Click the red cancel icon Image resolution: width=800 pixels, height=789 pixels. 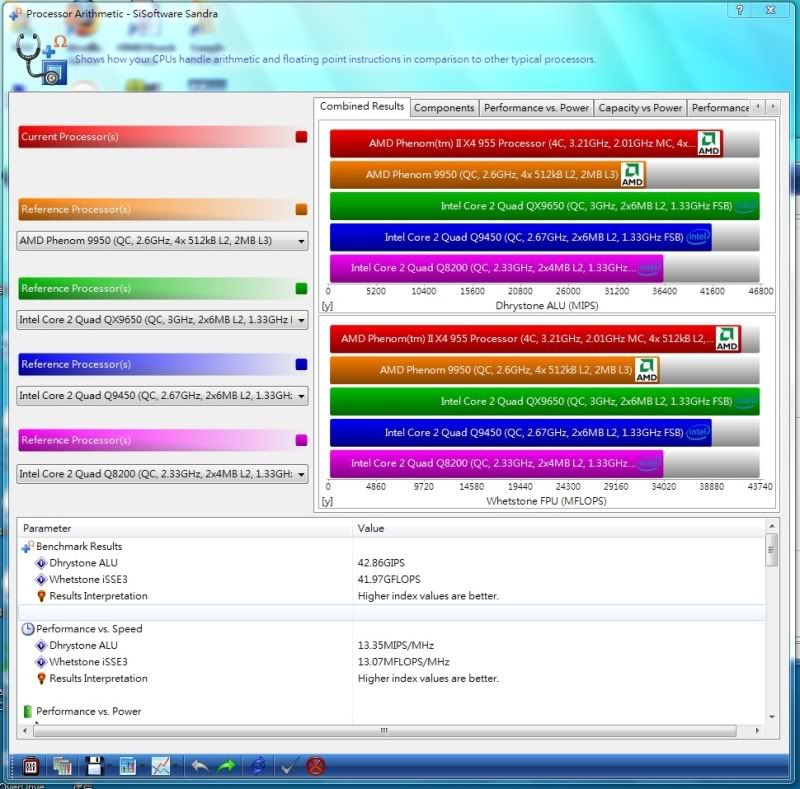(316, 766)
